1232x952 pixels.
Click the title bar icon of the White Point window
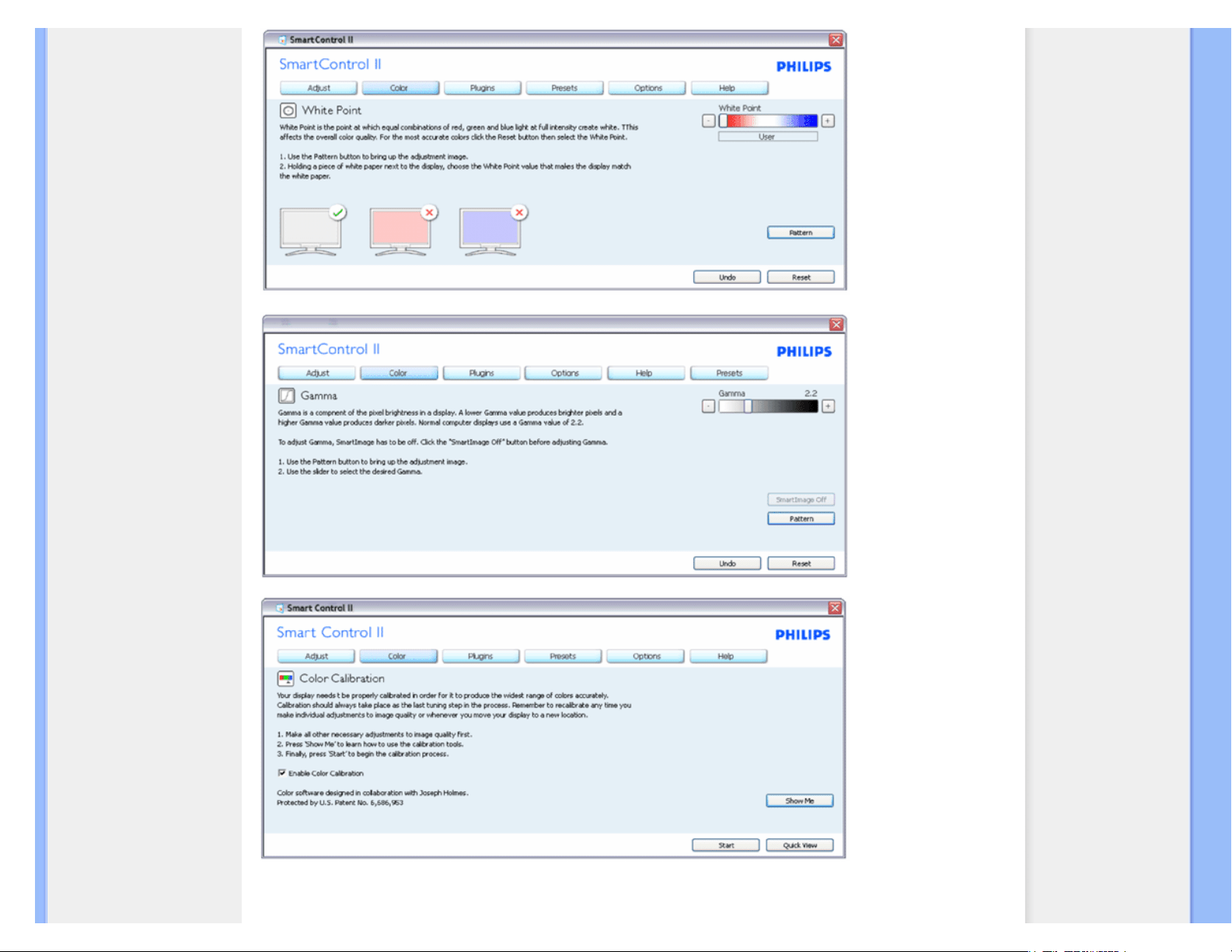282,40
